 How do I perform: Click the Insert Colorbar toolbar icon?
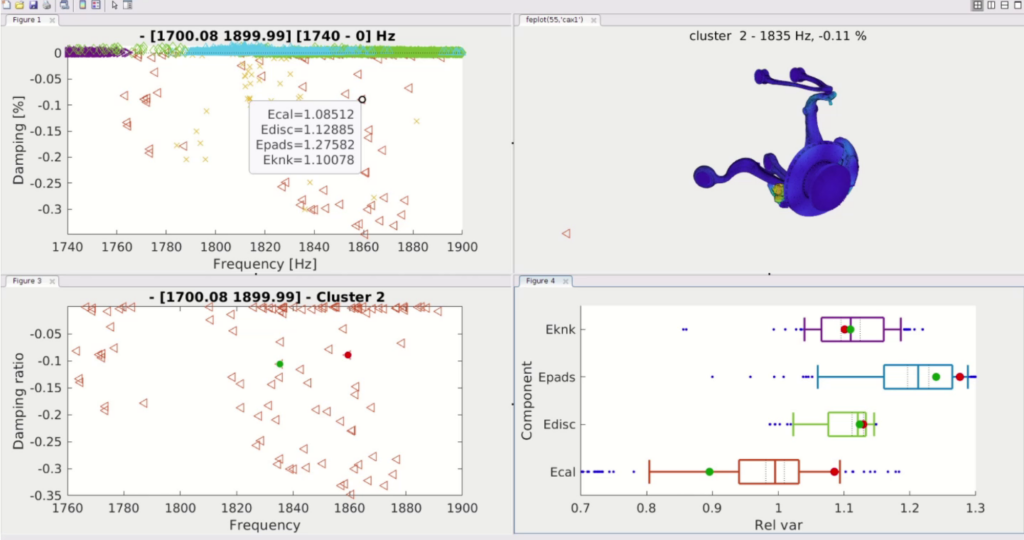83,5
